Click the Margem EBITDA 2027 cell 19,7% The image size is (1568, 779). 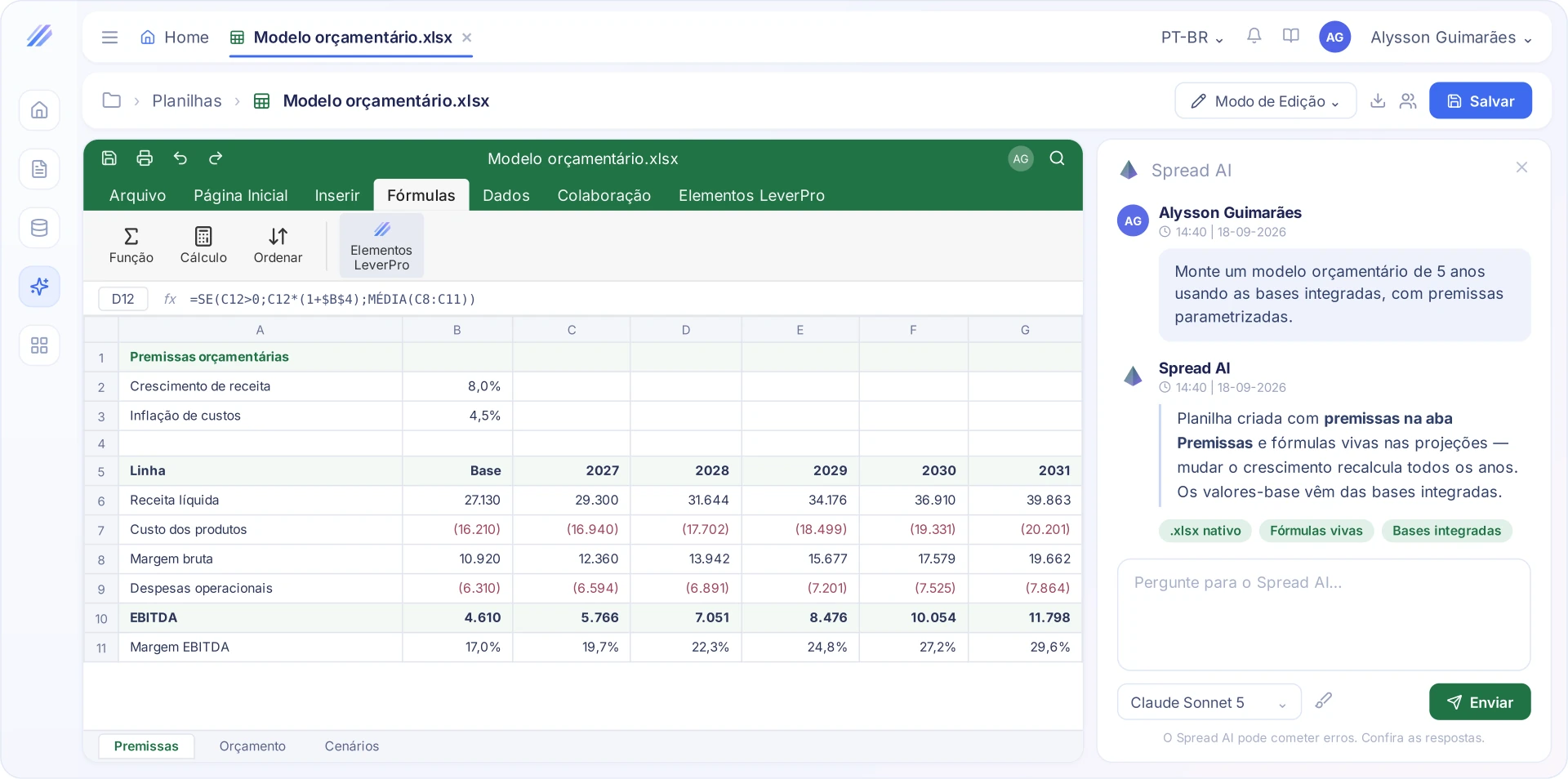click(x=572, y=648)
